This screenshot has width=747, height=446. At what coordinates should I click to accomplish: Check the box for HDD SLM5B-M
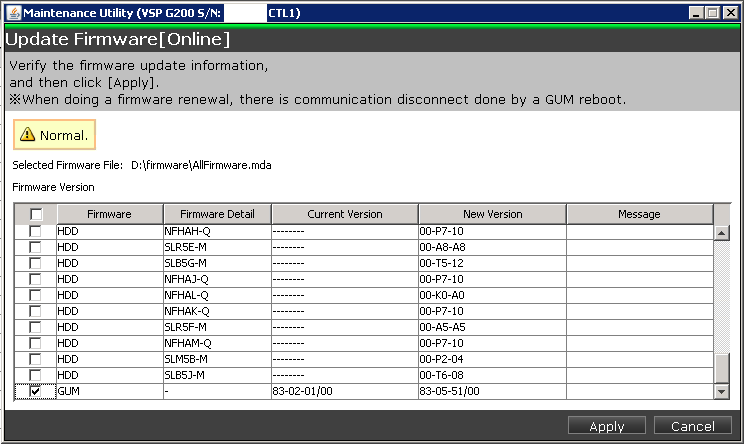coord(35,359)
